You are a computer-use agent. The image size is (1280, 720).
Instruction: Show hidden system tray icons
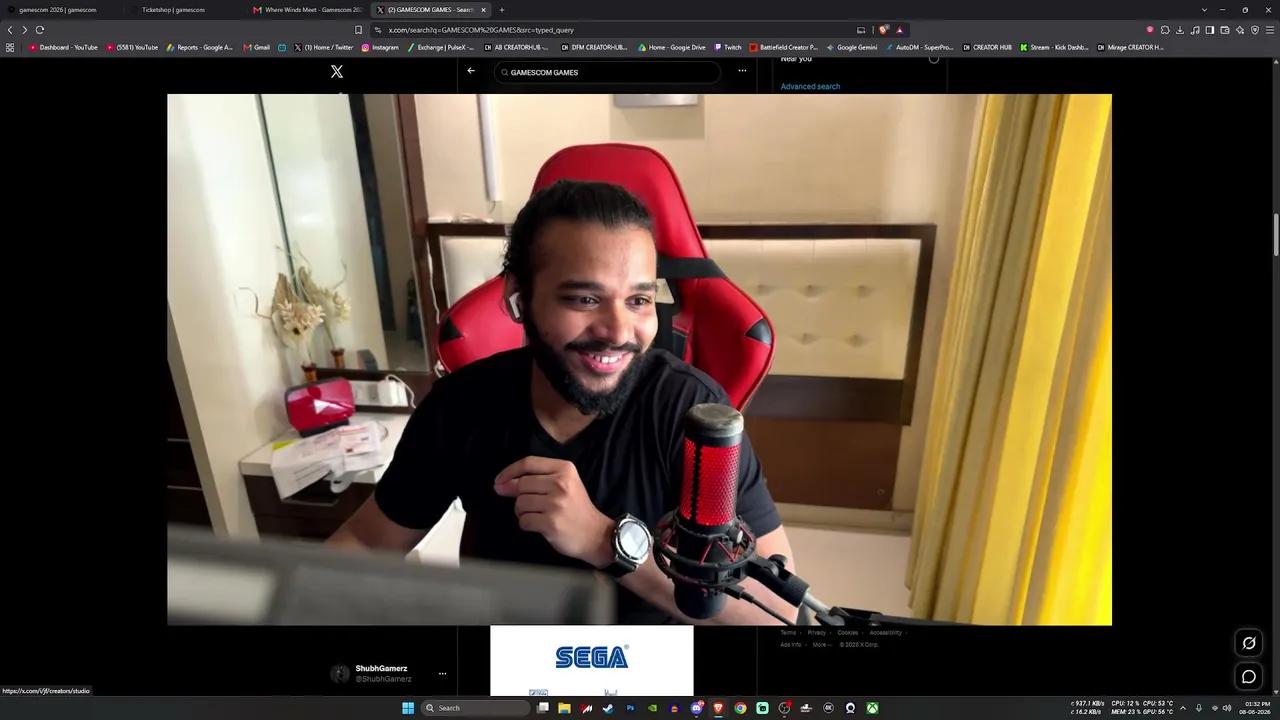(x=1183, y=708)
